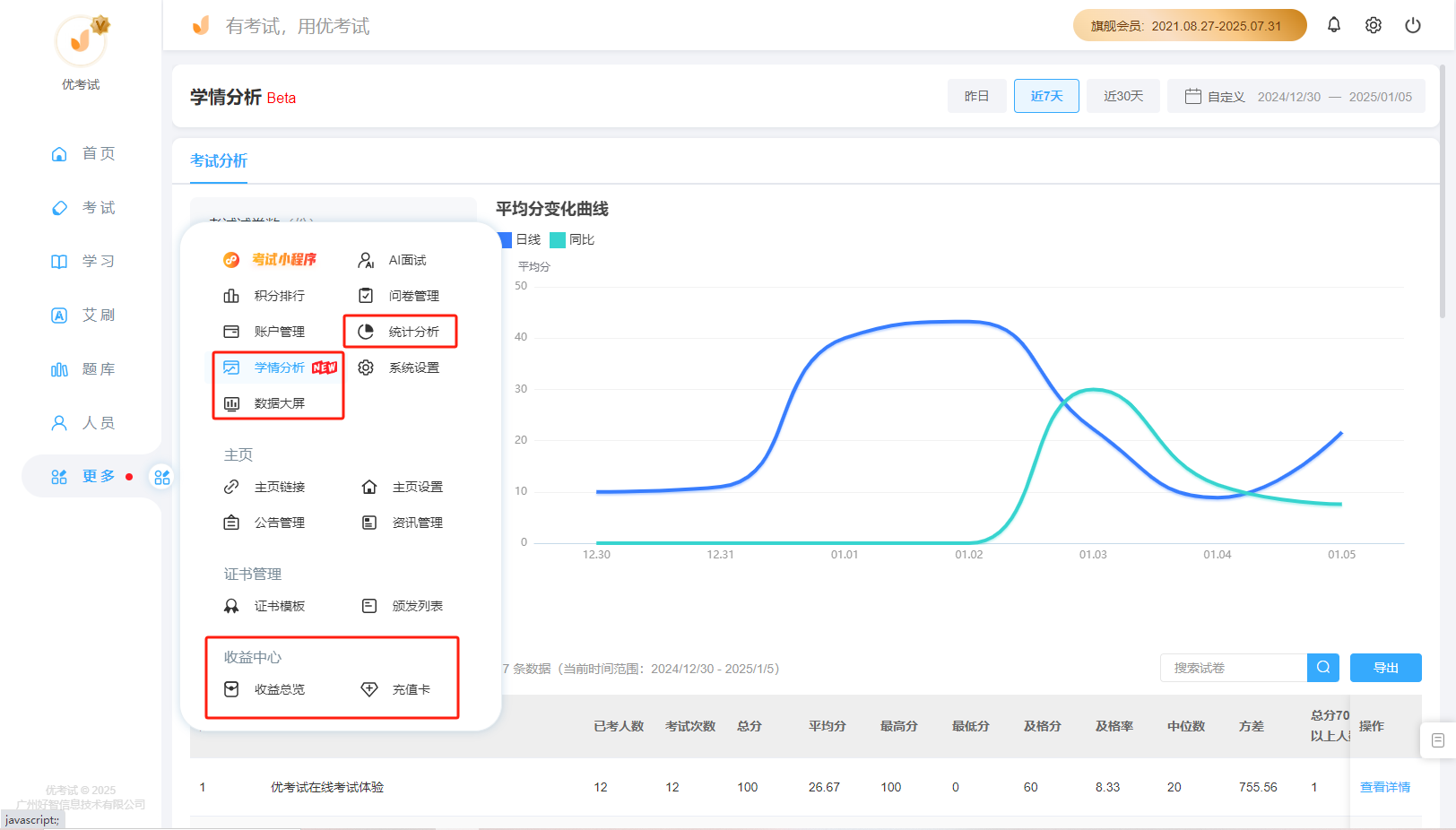The width and height of the screenshot is (1456, 830).
Task: Open AI面试 menu item
Action: (x=392, y=260)
